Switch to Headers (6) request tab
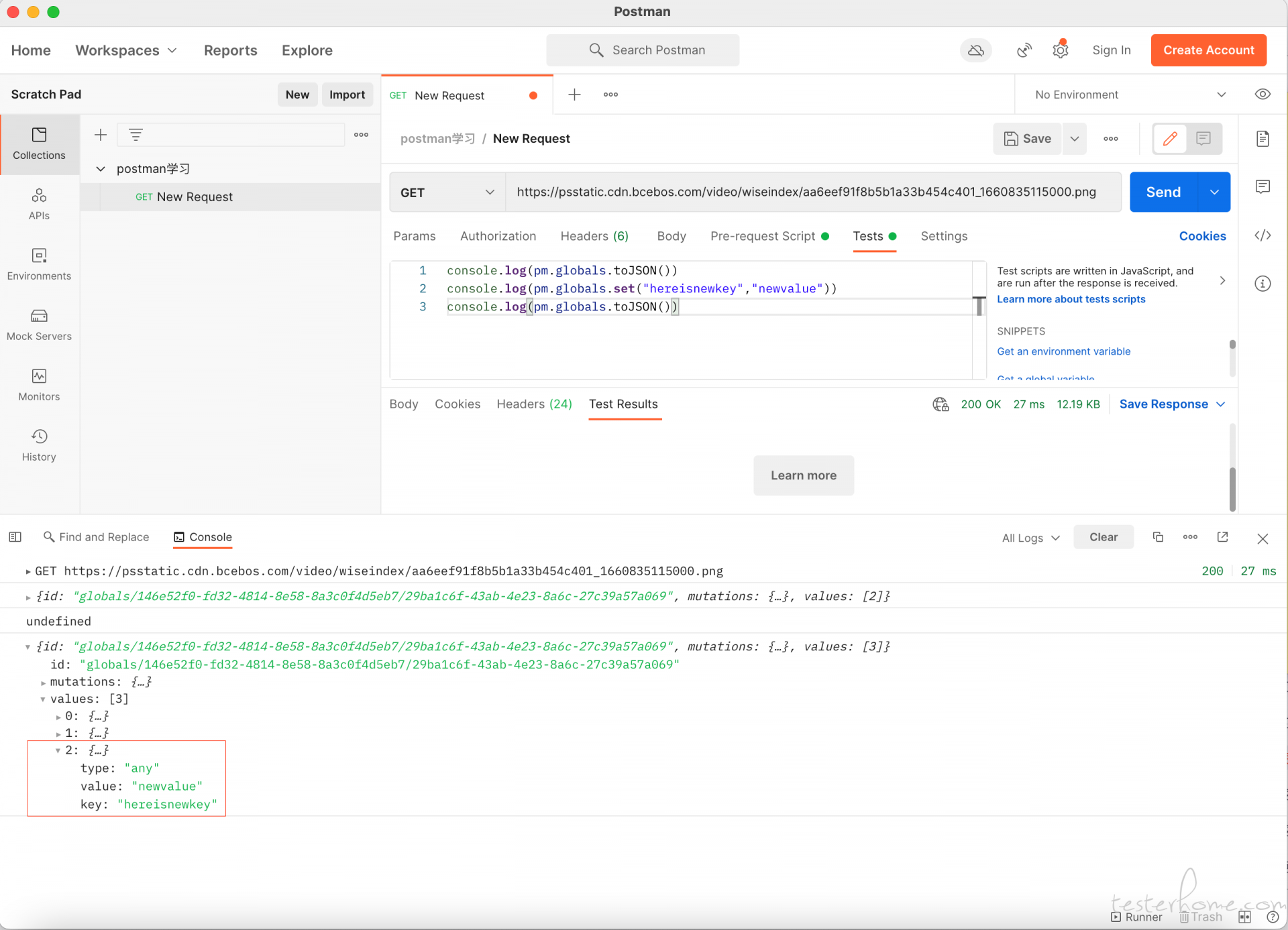 click(594, 236)
